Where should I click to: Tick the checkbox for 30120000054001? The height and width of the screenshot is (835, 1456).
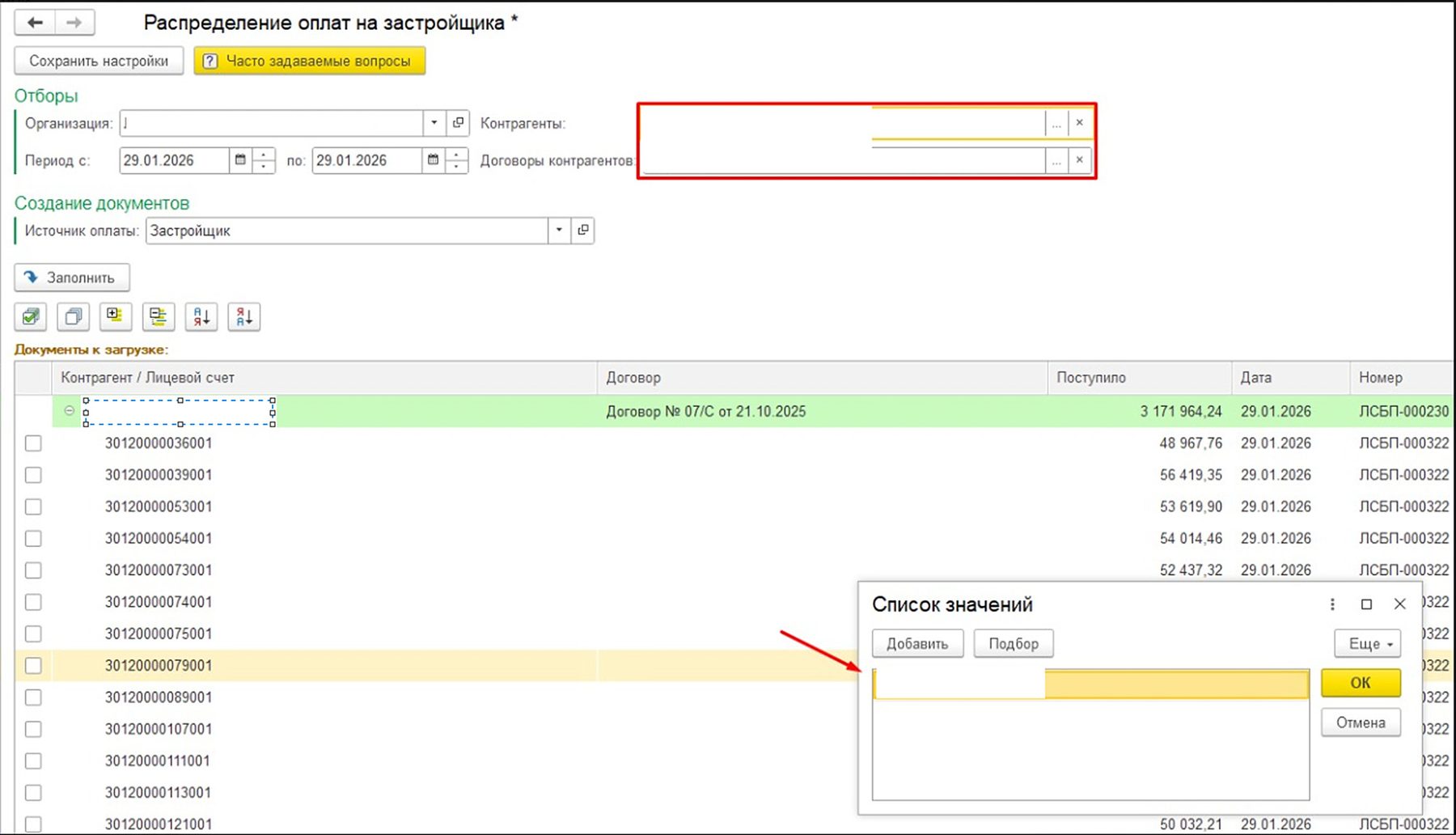pos(33,538)
